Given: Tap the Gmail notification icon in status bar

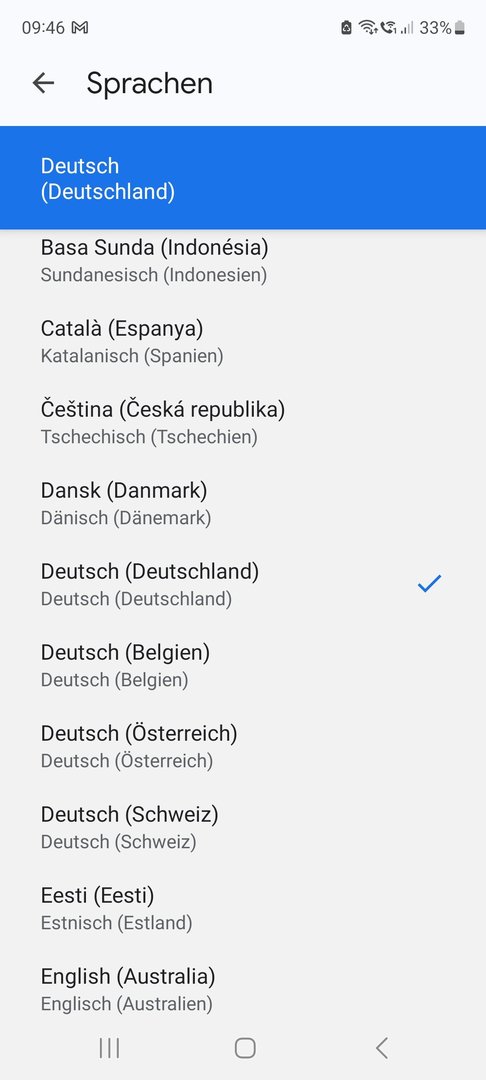Looking at the screenshot, I should (81, 28).
